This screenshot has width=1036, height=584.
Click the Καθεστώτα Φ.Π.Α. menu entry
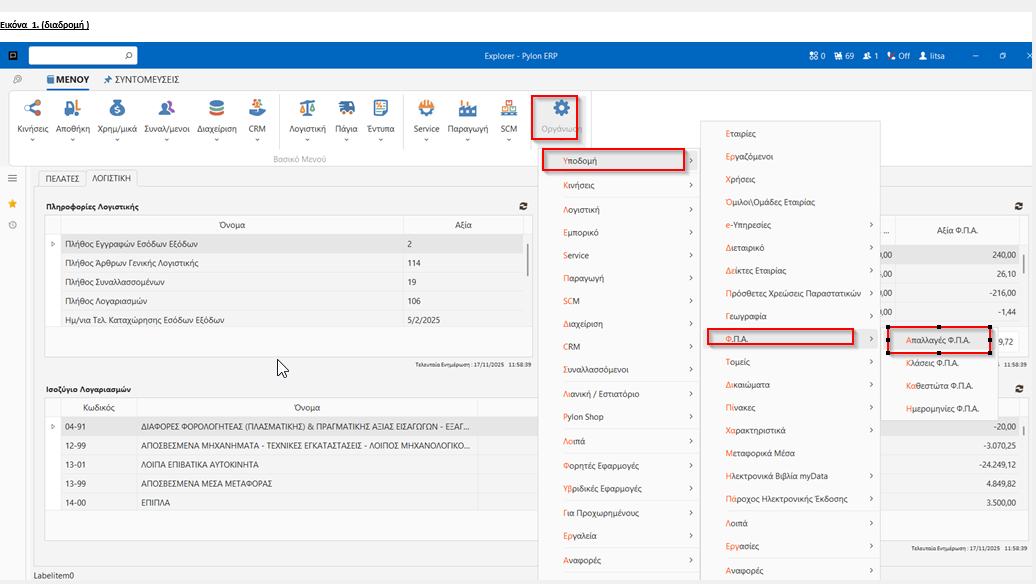[938, 386]
